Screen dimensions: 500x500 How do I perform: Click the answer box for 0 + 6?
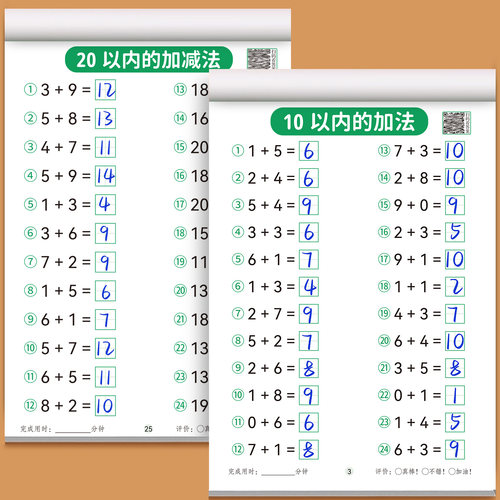pos(309,423)
